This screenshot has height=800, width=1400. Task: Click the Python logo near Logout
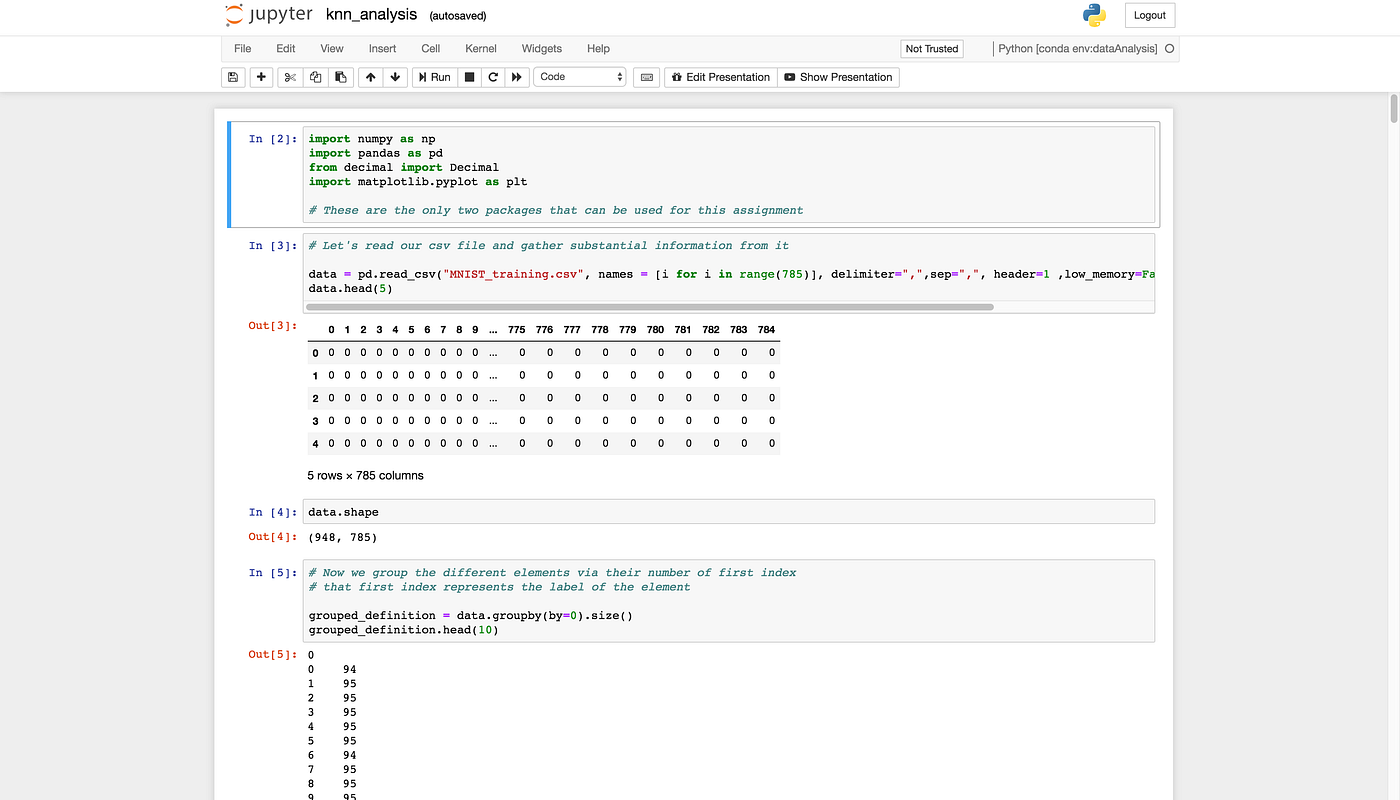pos(1094,15)
